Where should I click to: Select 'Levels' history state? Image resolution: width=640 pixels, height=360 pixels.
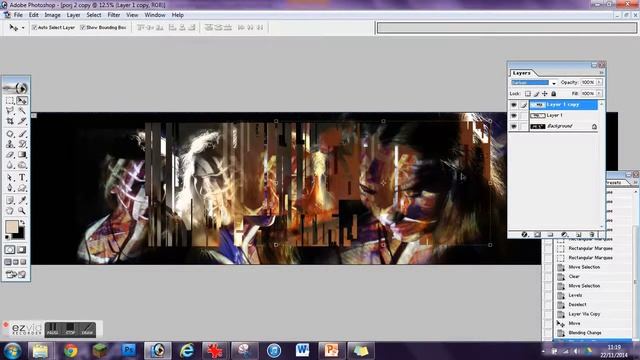575,295
